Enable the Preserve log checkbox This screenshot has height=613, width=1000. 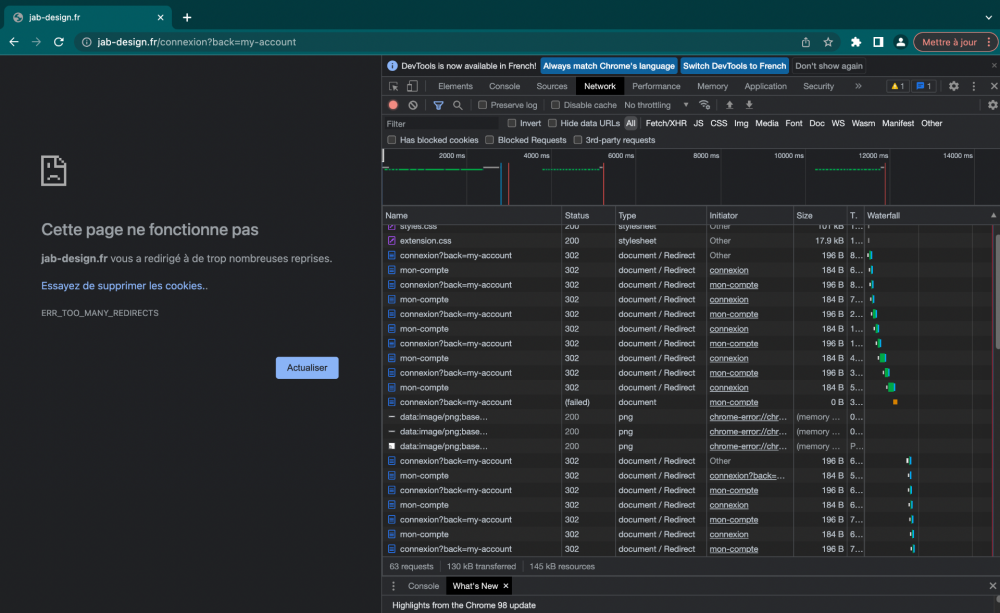[483, 105]
